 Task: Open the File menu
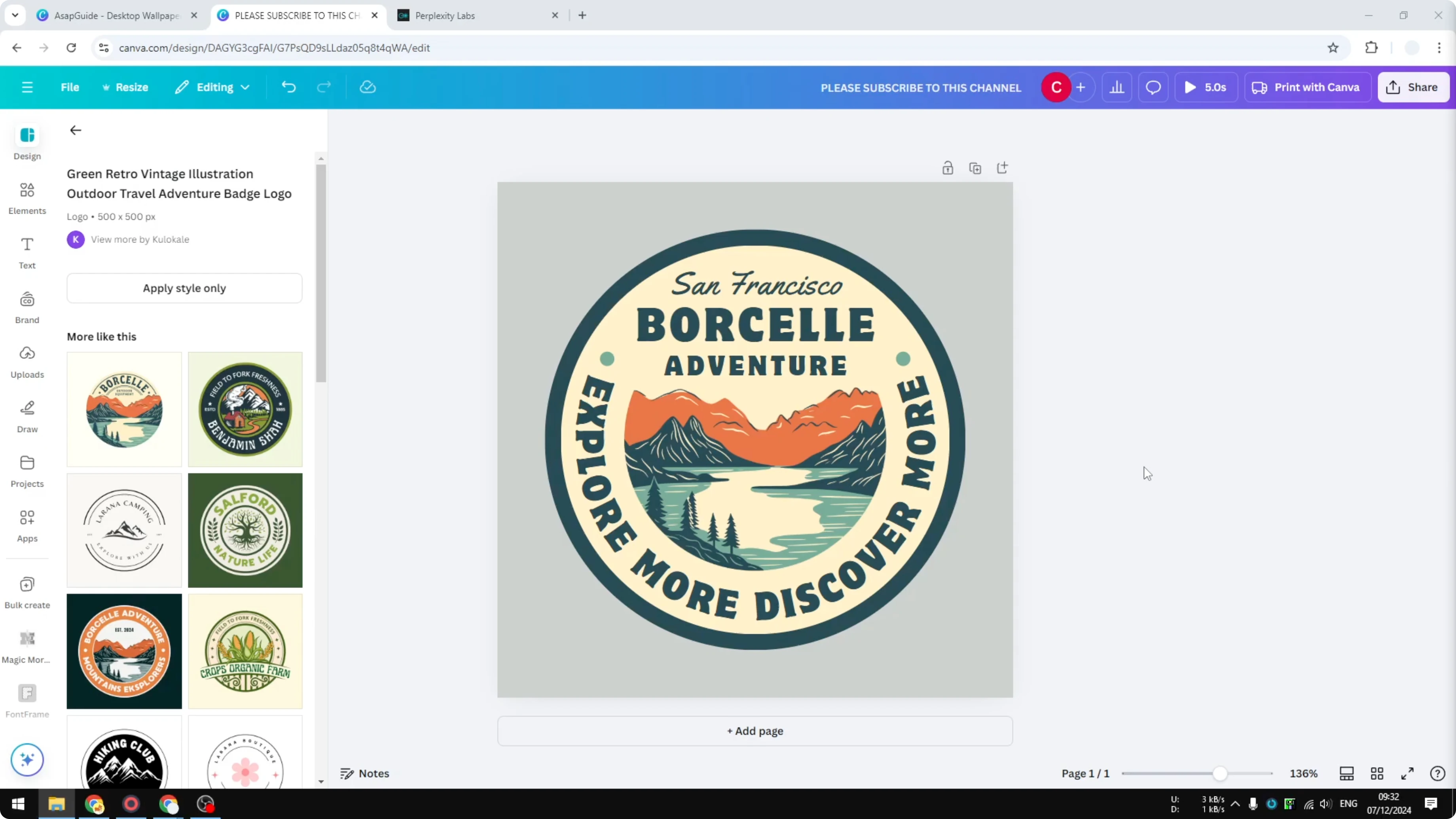point(70,87)
